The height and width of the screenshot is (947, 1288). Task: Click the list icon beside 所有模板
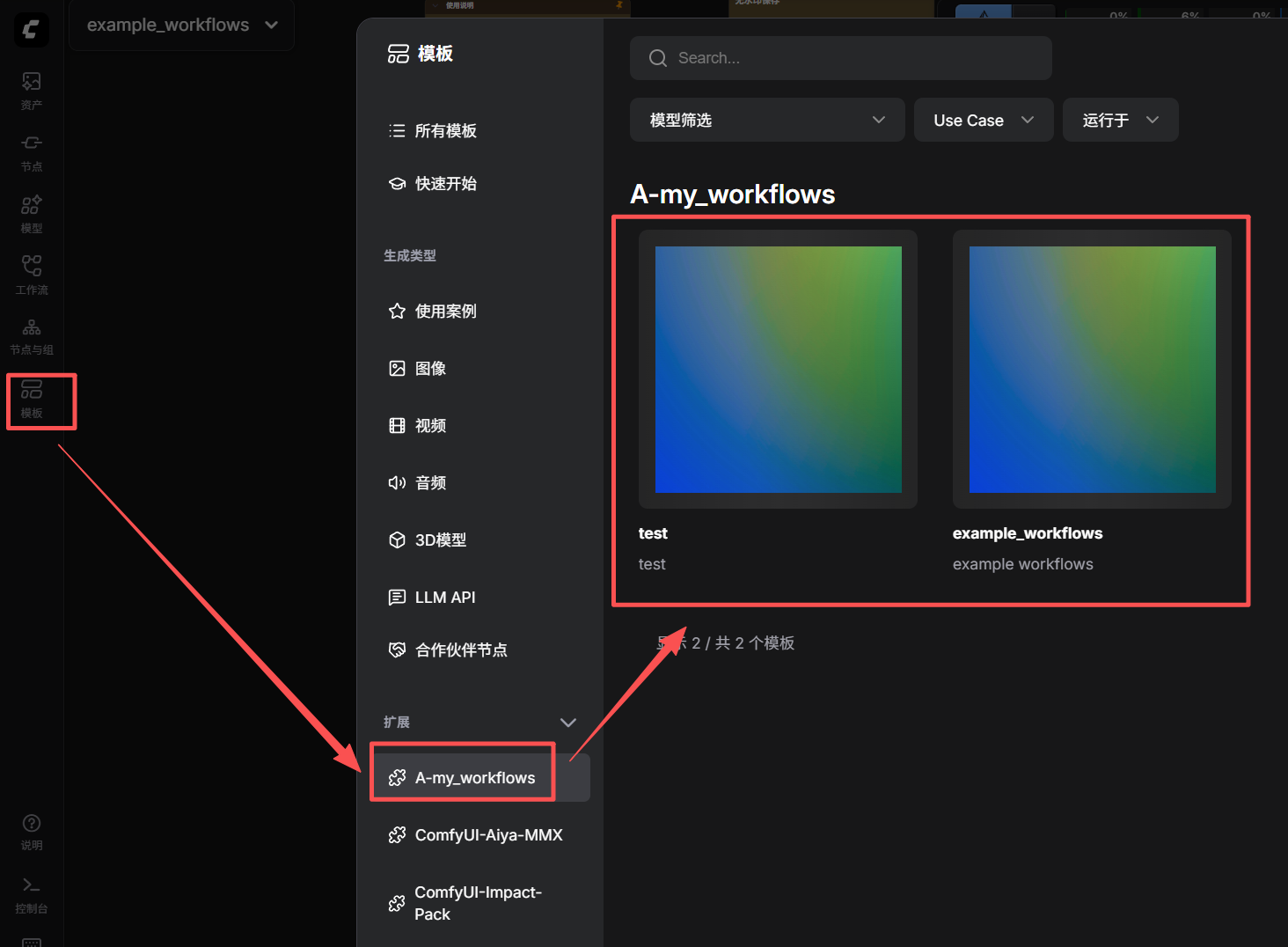point(397,131)
